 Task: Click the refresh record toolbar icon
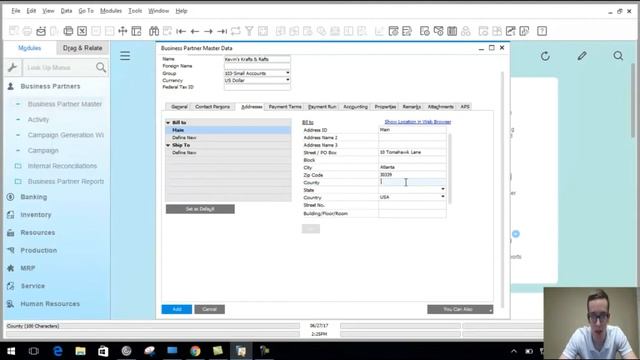click(236, 31)
